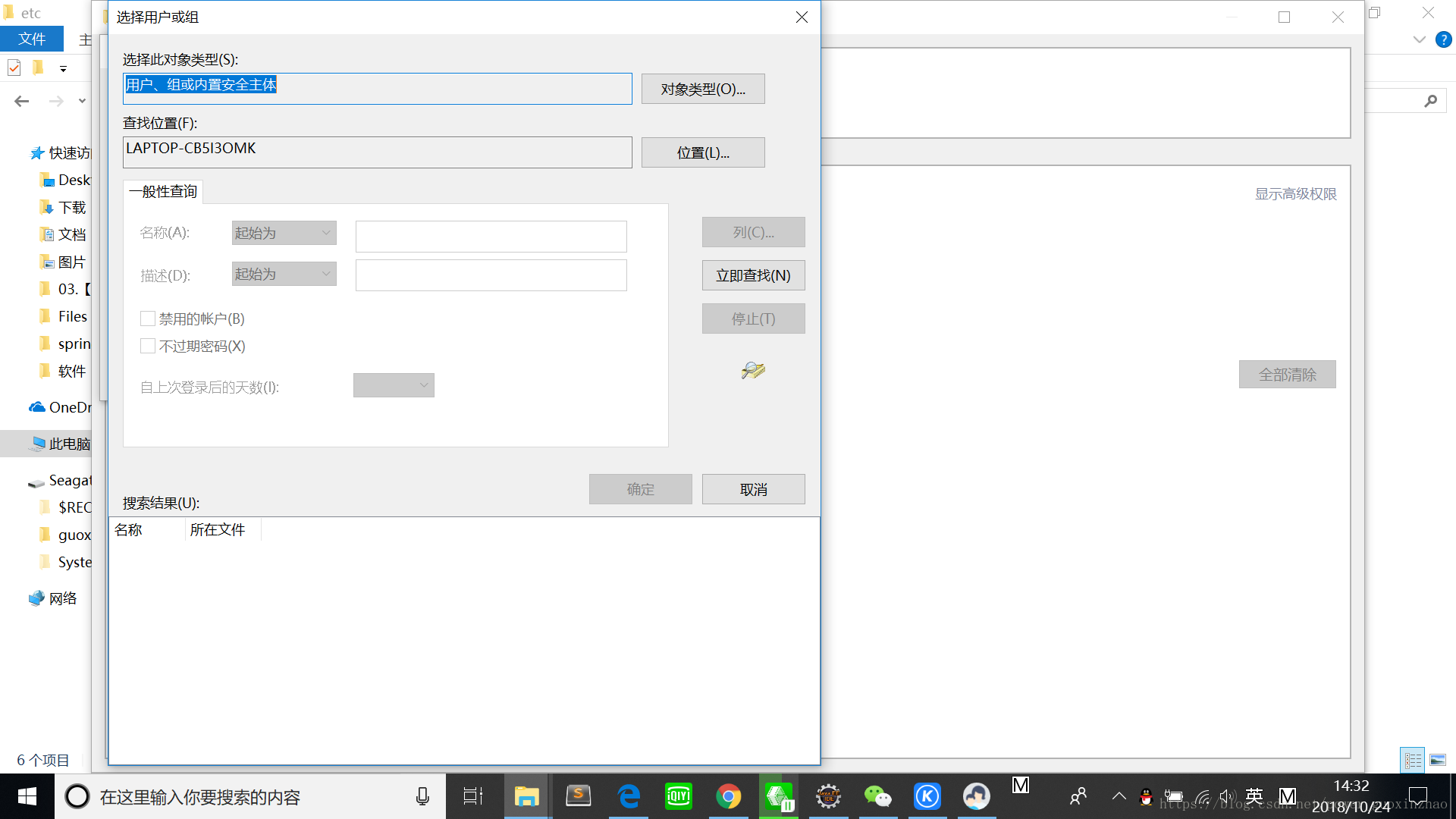1456x819 pixels.
Task: Click the Explorer forward arrow
Action: pos(56,101)
